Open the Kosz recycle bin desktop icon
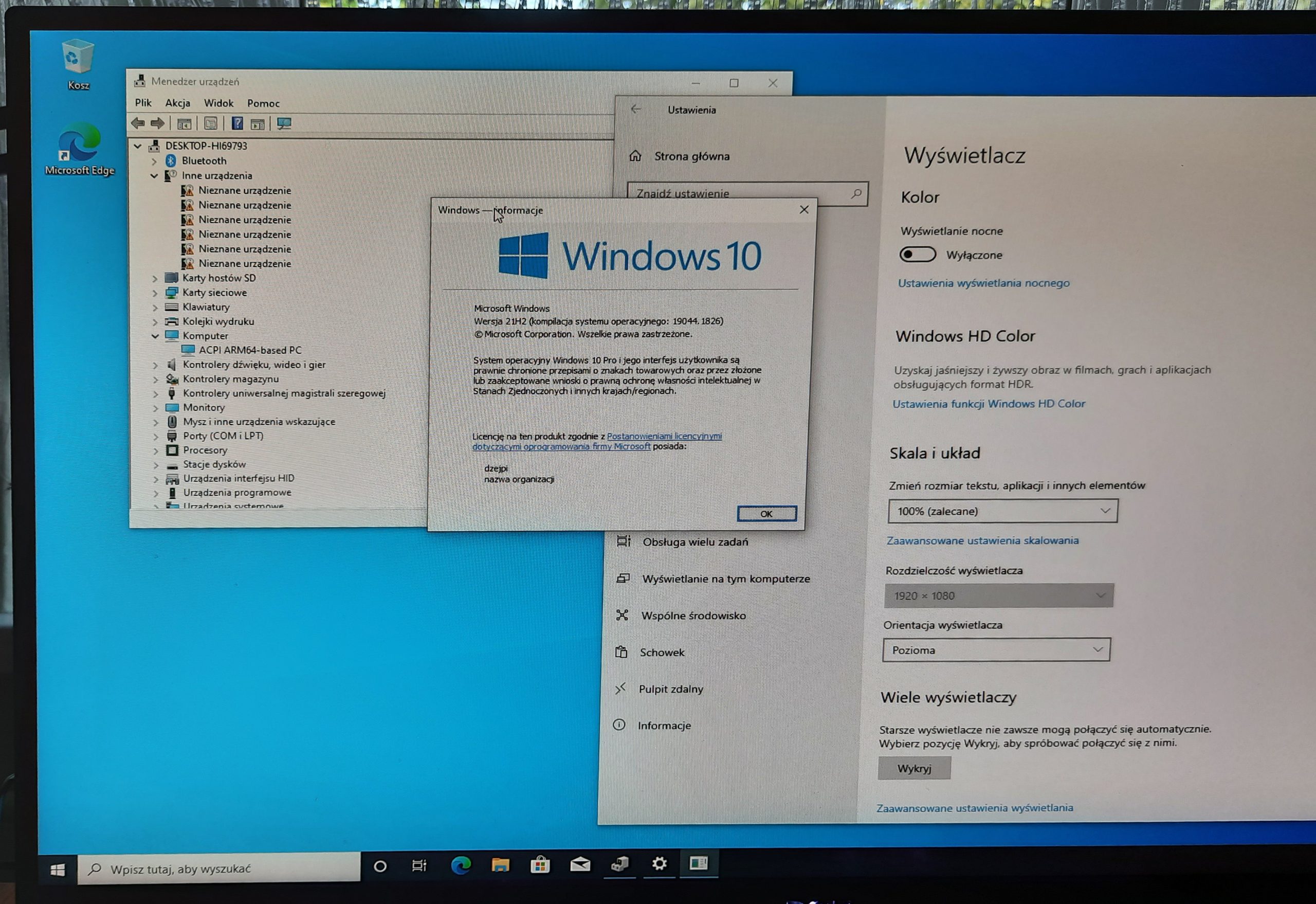1316x904 pixels. (78, 64)
